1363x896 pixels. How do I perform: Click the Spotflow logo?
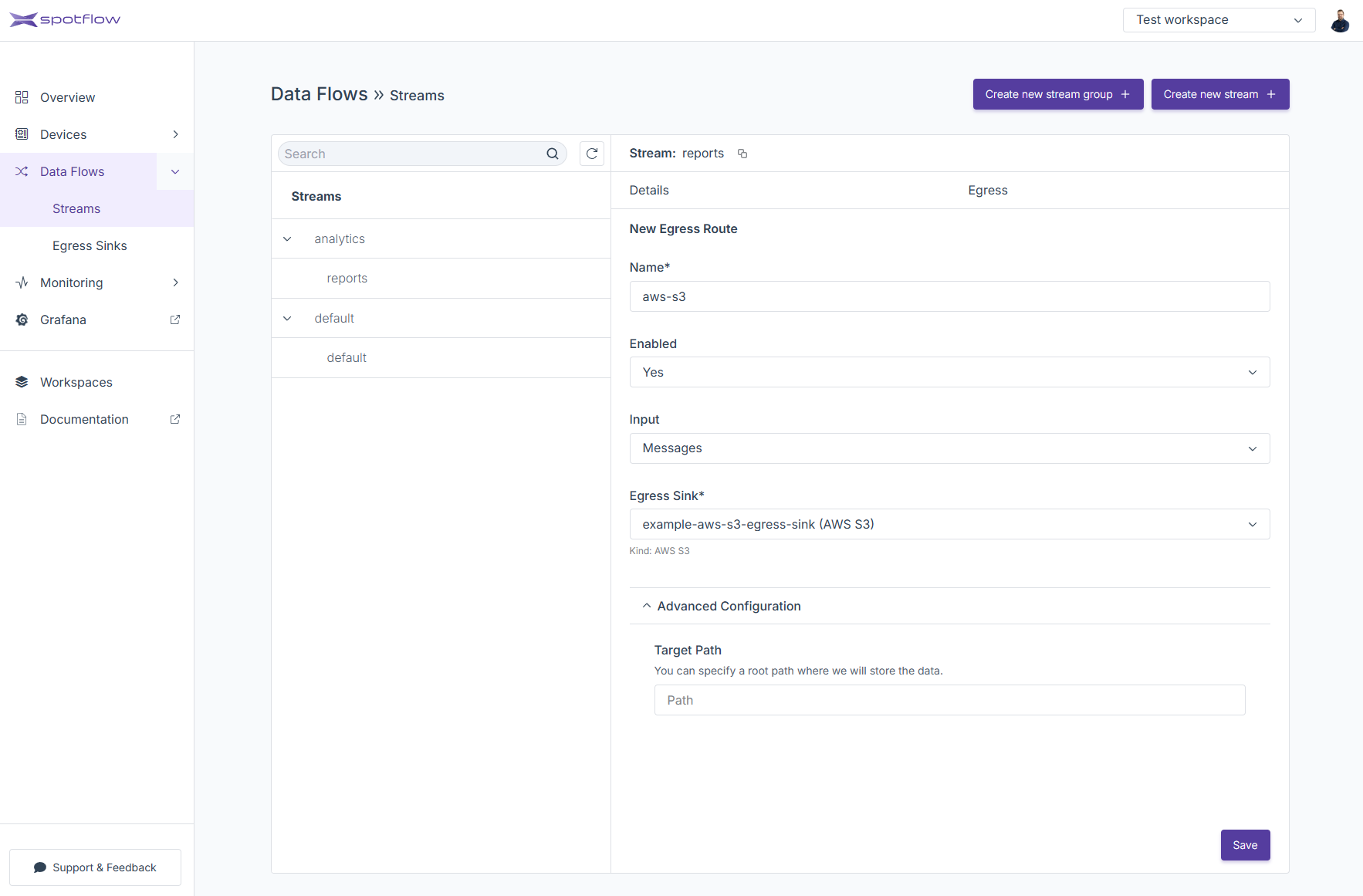tap(65, 19)
